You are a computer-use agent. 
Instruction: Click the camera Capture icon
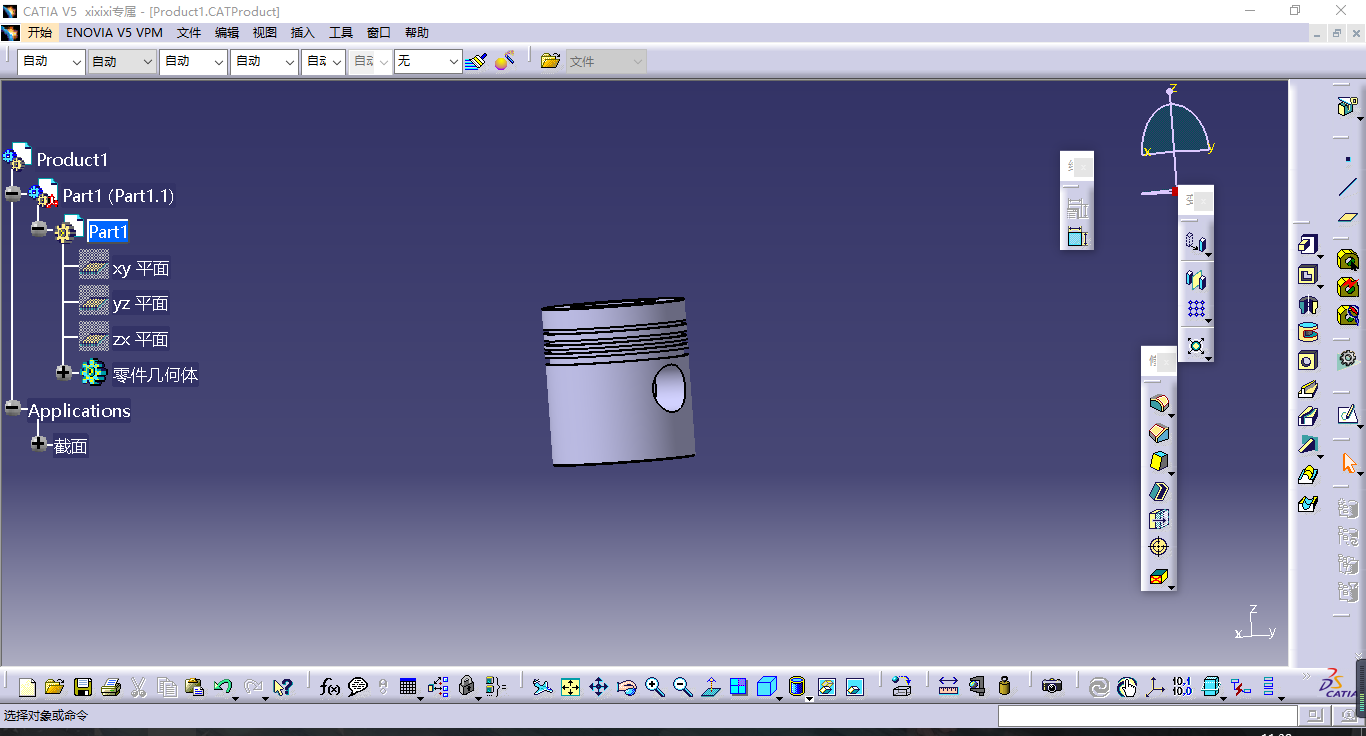(x=1051, y=686)
